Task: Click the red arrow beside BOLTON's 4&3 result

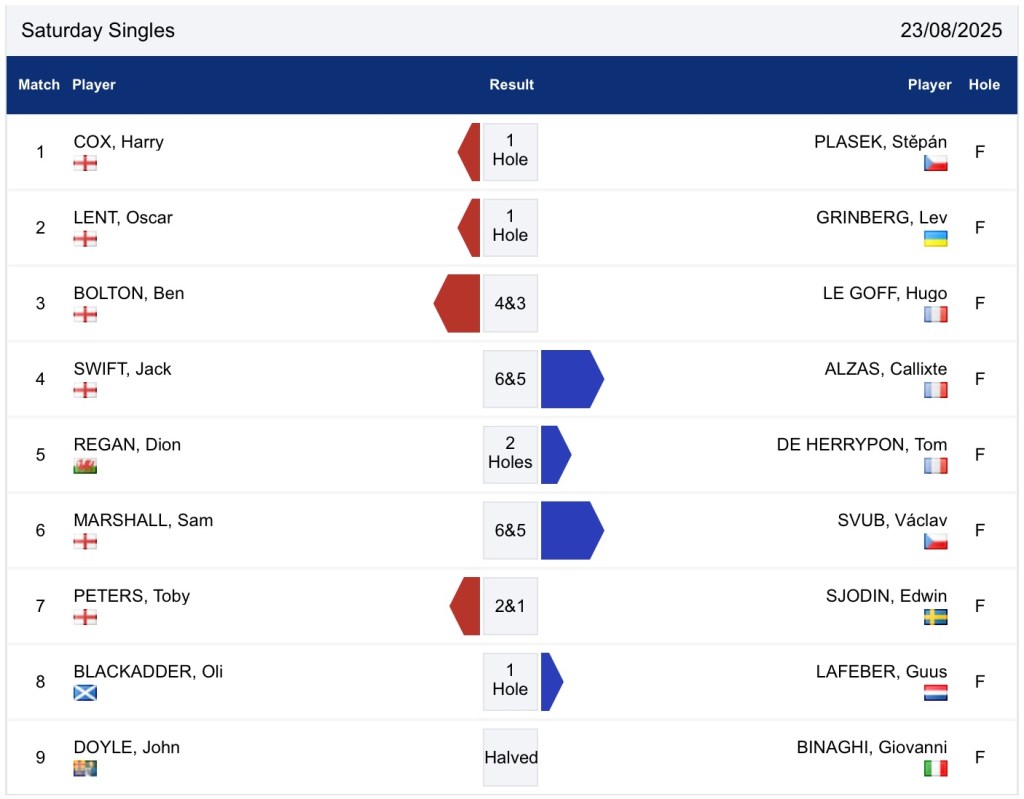Action: coord(457,303)
